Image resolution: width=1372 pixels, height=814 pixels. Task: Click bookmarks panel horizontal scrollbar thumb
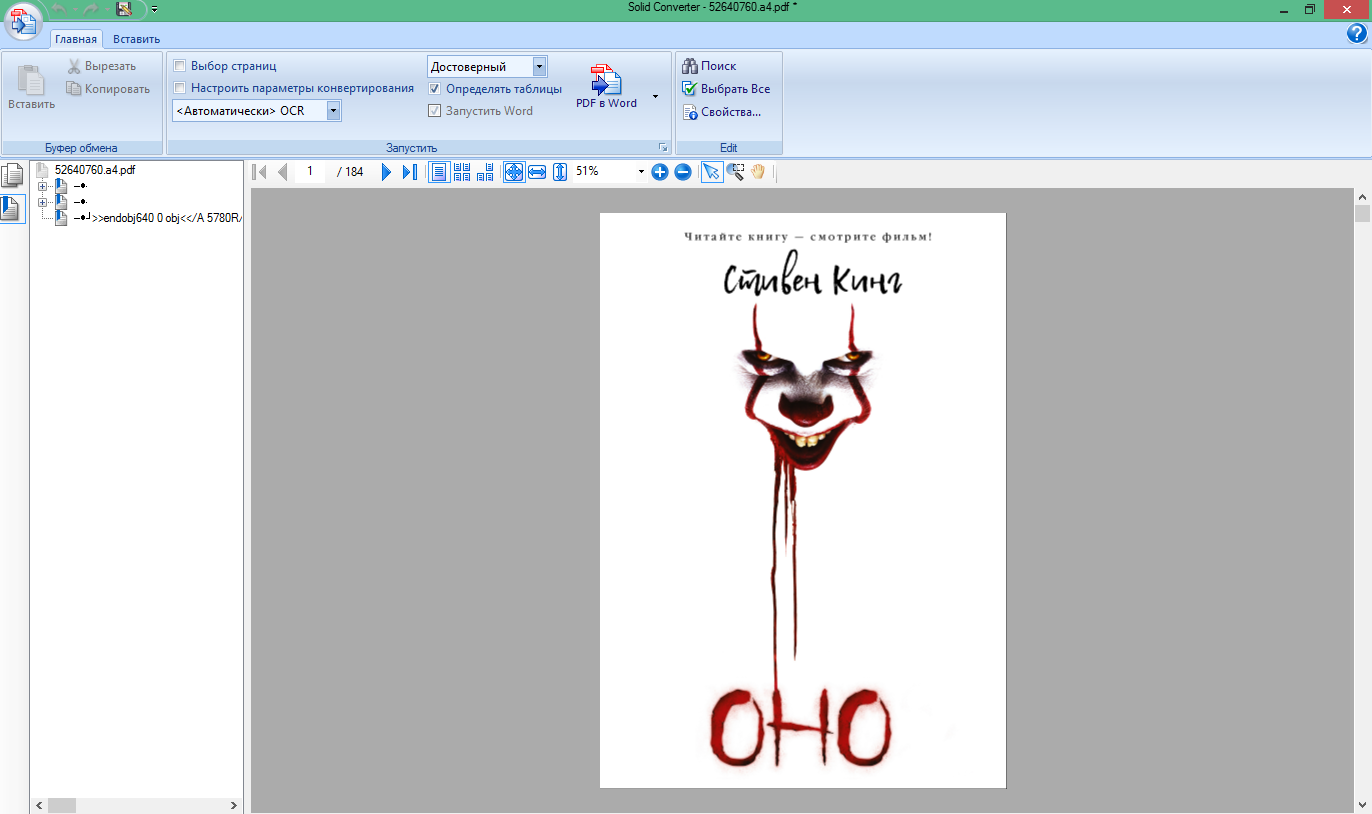tap(62, 805)
